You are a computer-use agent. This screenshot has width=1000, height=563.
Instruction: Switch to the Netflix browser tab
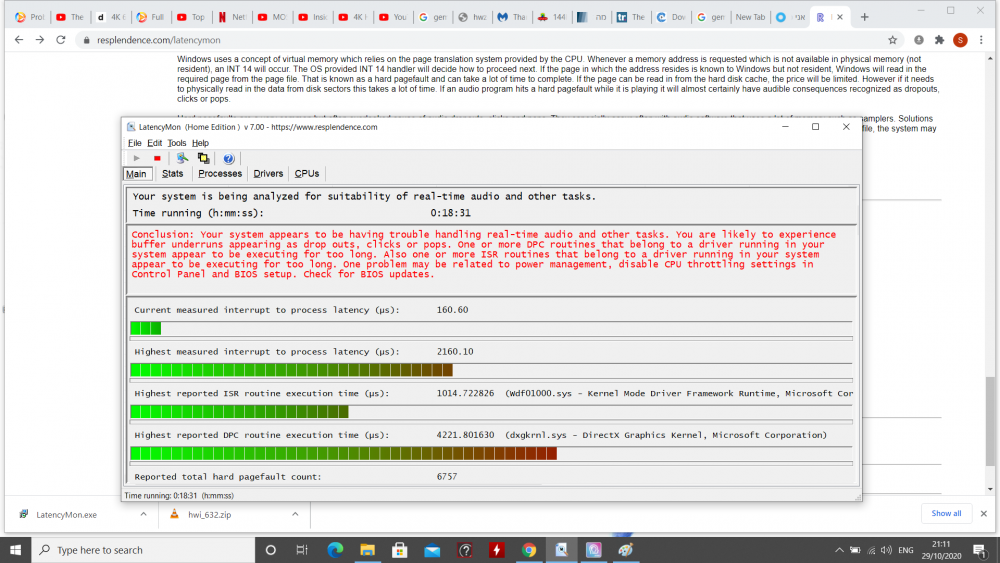point(232,17)
